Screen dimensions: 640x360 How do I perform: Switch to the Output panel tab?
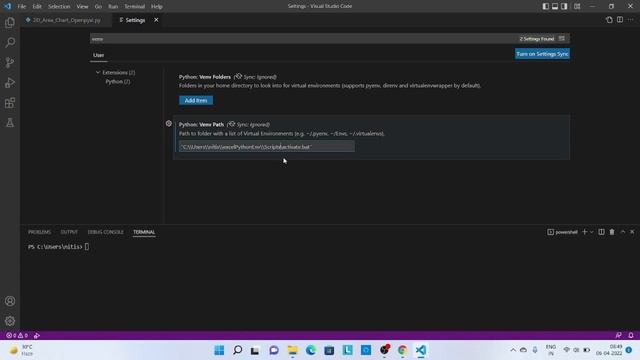pos(69,232)
